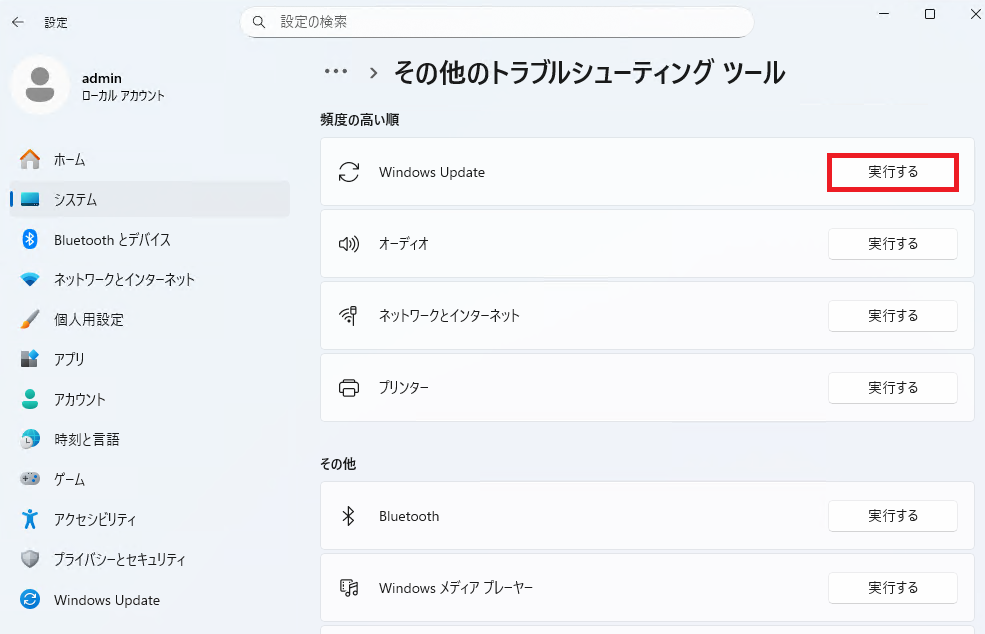Click the sidebar network Wi-Fi icon
This screenshot has height=634, width=985.
(x=30, y=279)
